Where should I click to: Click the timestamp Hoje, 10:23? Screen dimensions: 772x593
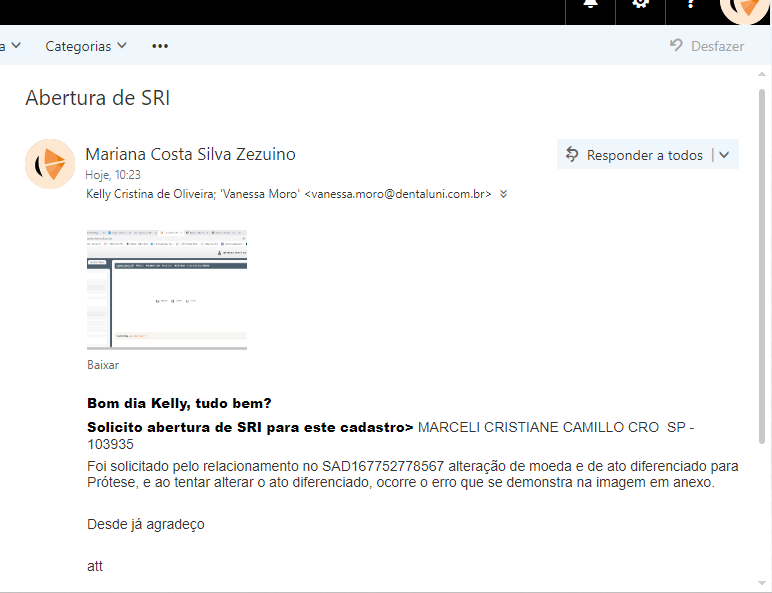point(113,175)
